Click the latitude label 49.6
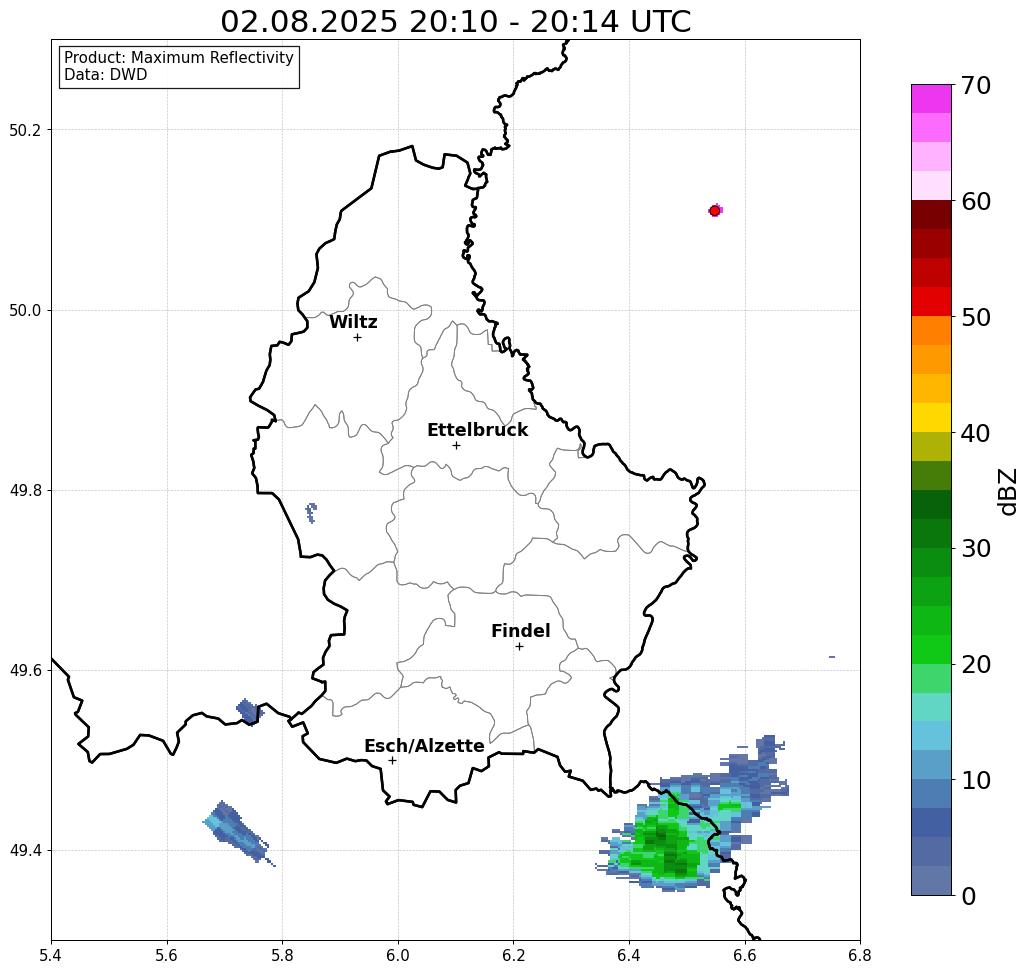The image size is (1029, 973). coord(25,671)
